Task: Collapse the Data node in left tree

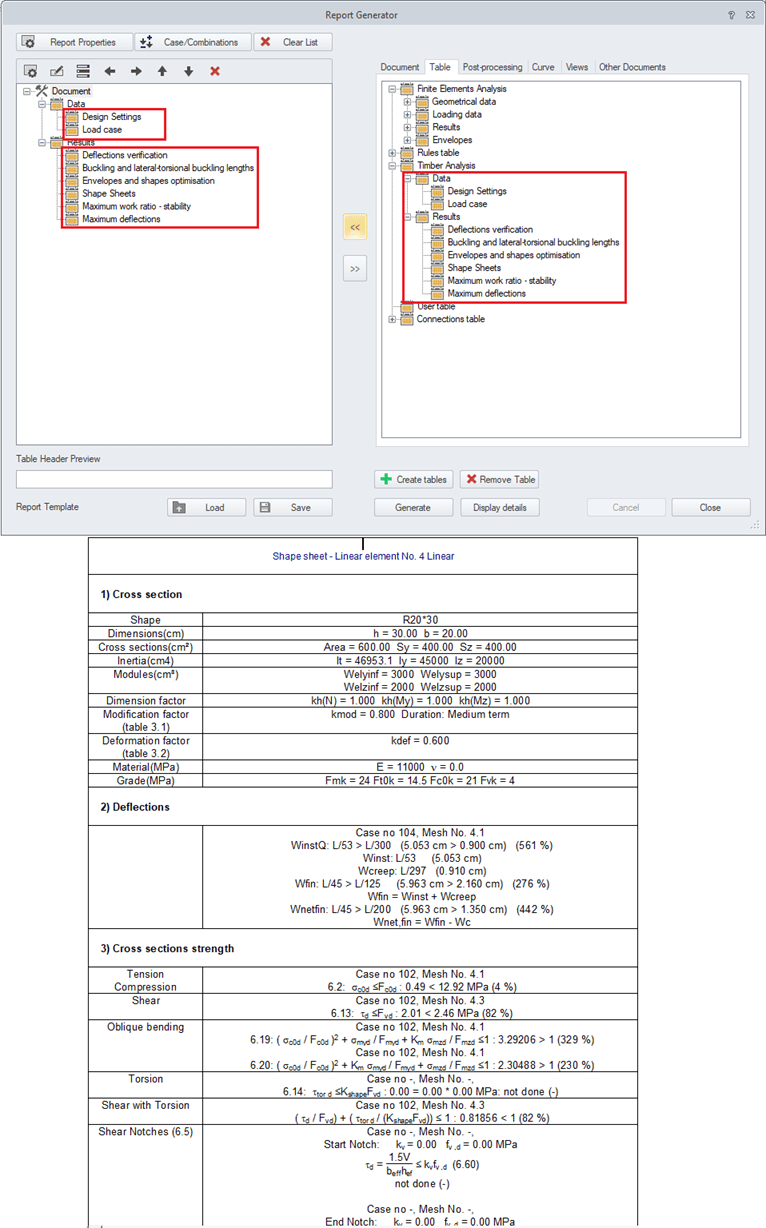Action: coord(43,104)
